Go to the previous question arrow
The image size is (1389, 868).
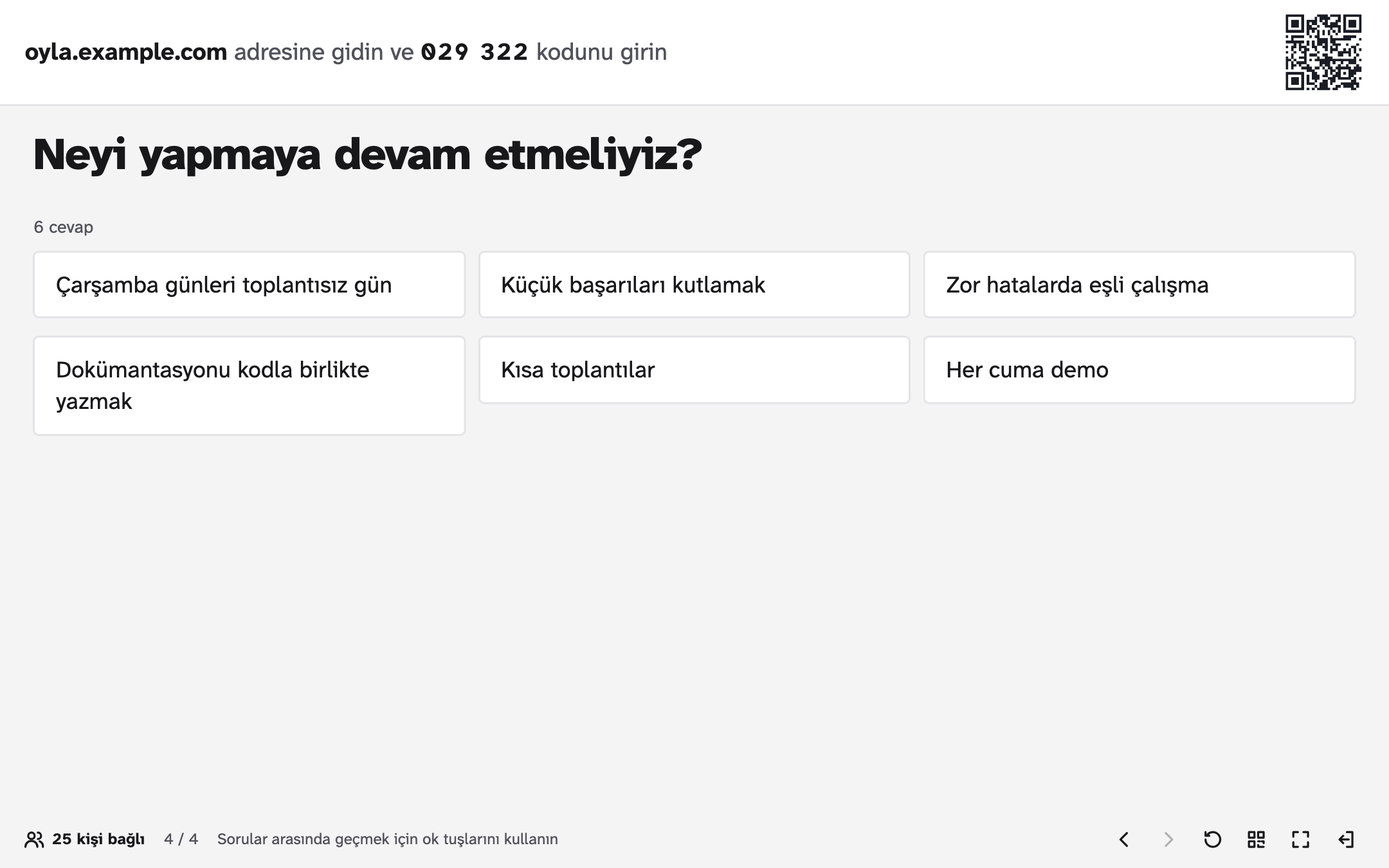tap(1124, 840)
